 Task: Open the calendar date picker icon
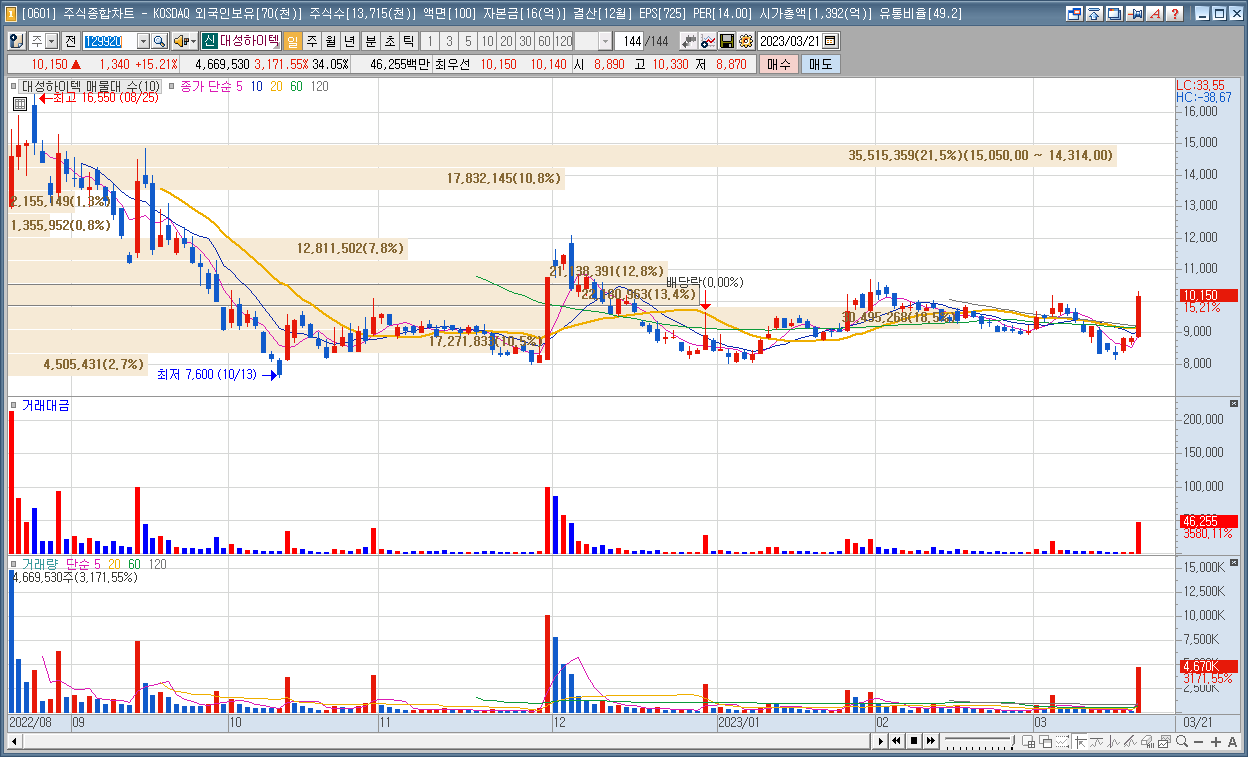830,41
